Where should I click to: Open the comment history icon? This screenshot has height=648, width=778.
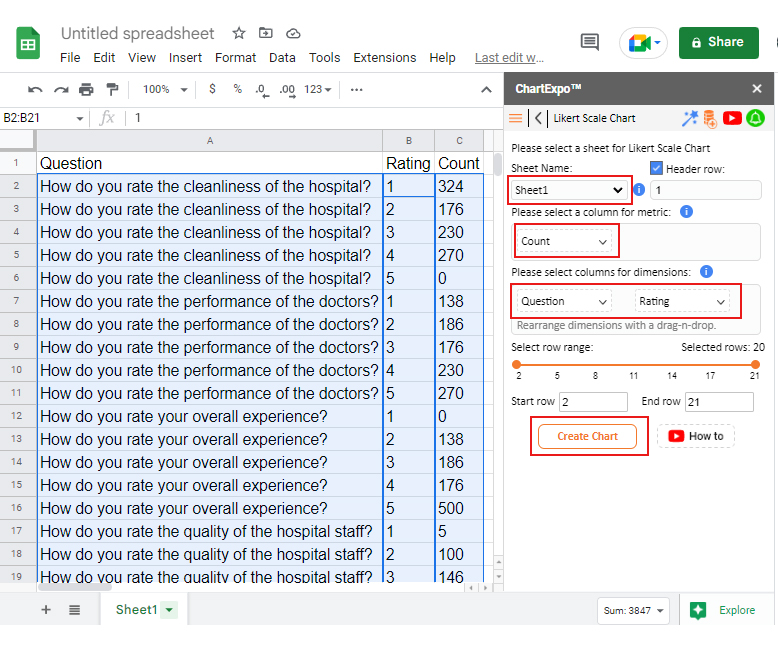coord(589,42)
